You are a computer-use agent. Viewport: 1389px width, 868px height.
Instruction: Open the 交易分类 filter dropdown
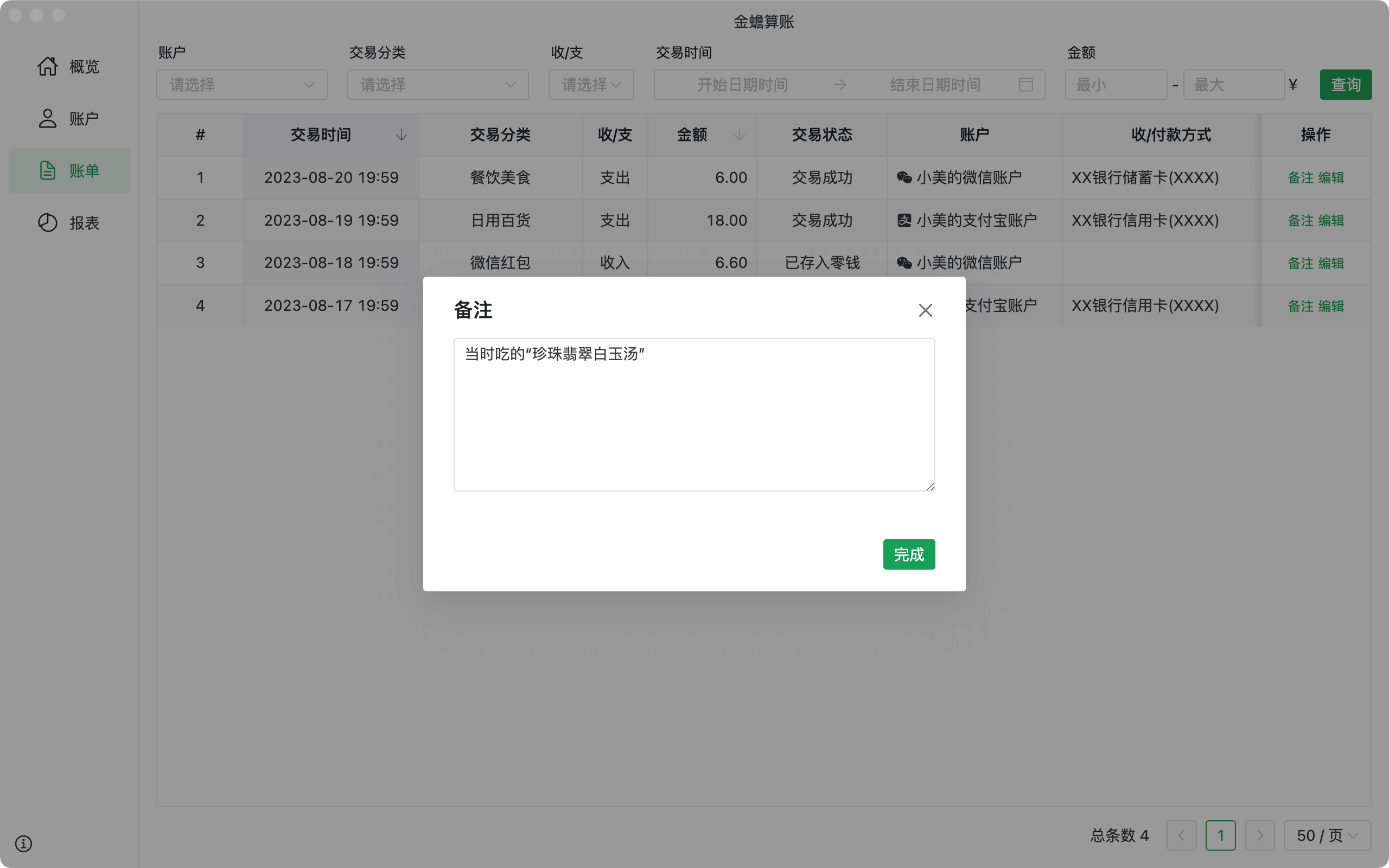[x=437, y=85]
